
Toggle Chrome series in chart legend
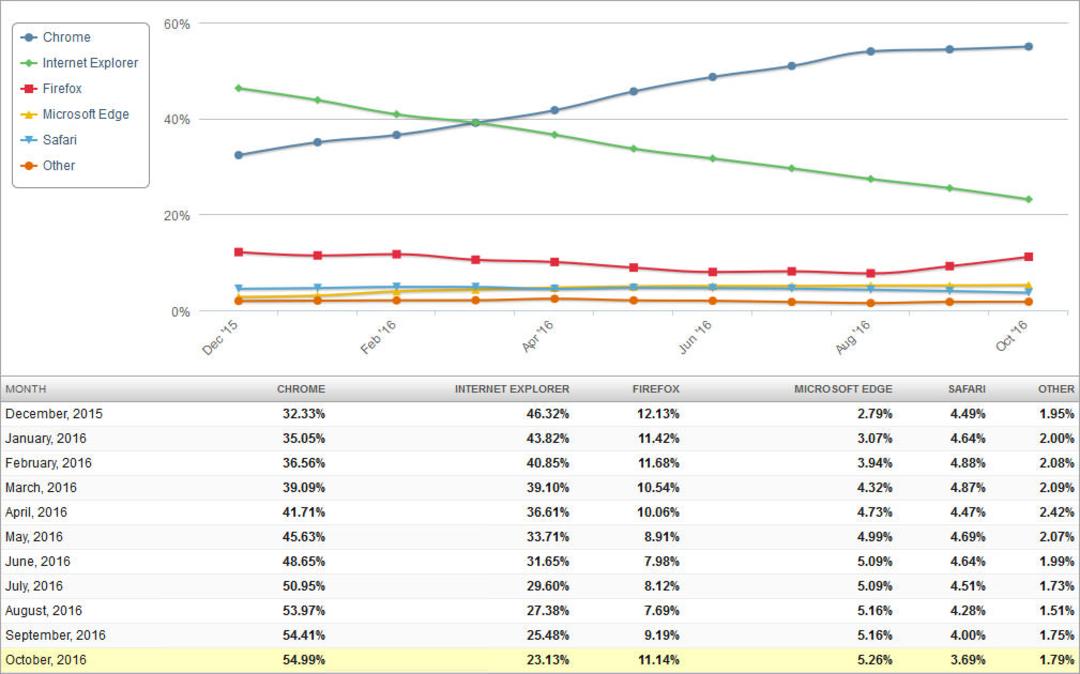tap(56, 37)
